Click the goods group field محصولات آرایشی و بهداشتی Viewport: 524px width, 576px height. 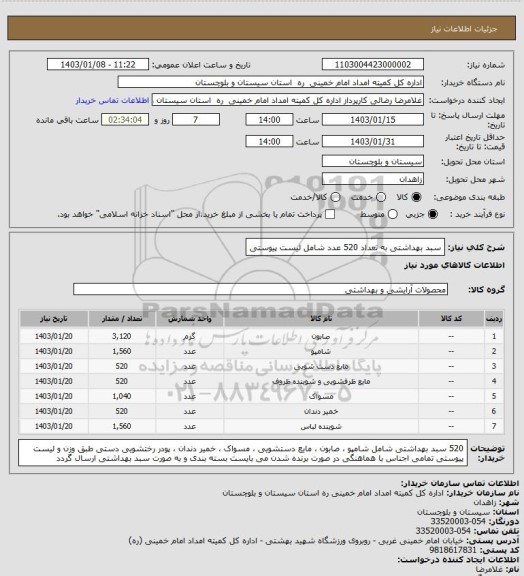[260, 289]
